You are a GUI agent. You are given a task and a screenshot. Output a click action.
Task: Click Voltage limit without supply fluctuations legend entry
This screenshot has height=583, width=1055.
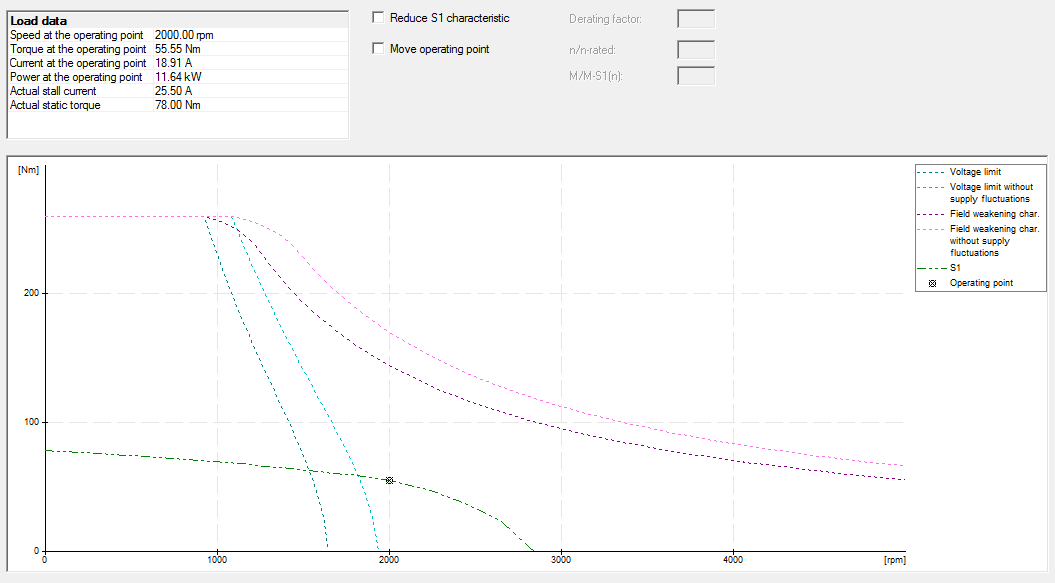click(991, 193)
